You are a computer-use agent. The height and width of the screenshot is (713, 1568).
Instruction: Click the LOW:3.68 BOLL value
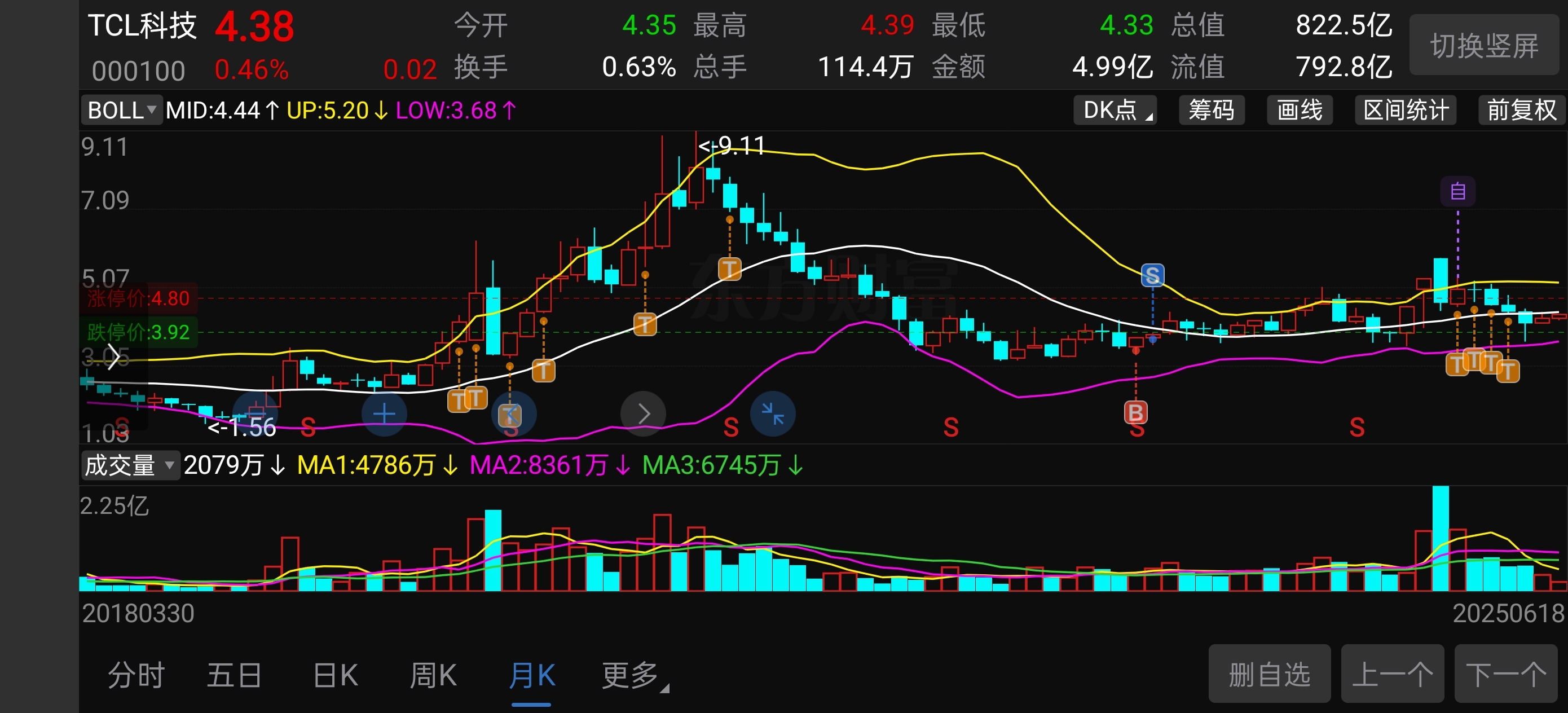pos(455,110)
